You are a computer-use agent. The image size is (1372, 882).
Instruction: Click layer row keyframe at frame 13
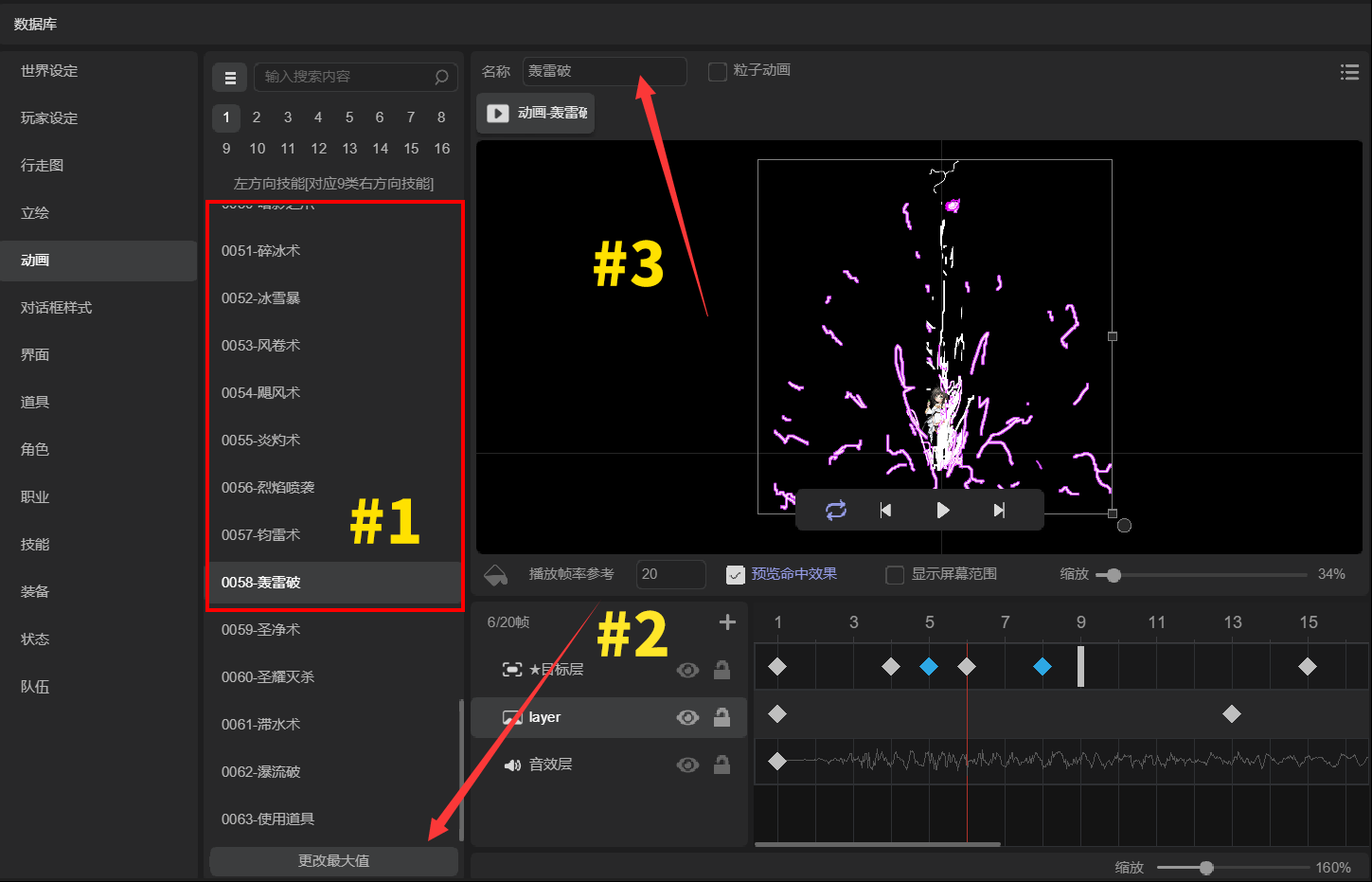pyautogui.click(x=1232, y=714)
